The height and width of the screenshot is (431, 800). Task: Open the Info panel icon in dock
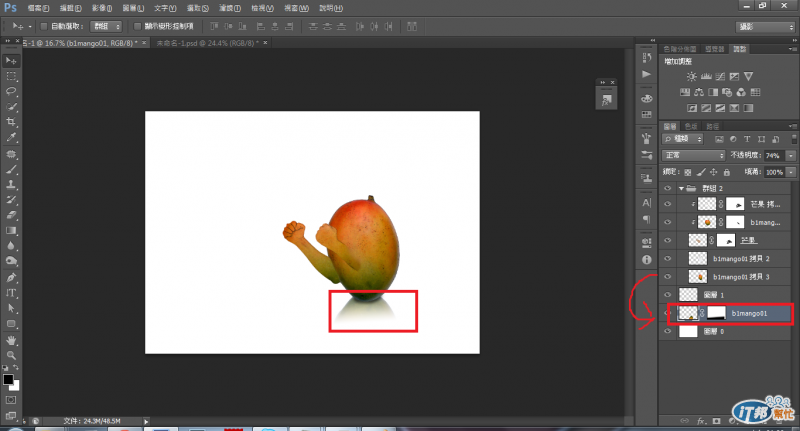(647, 260)
